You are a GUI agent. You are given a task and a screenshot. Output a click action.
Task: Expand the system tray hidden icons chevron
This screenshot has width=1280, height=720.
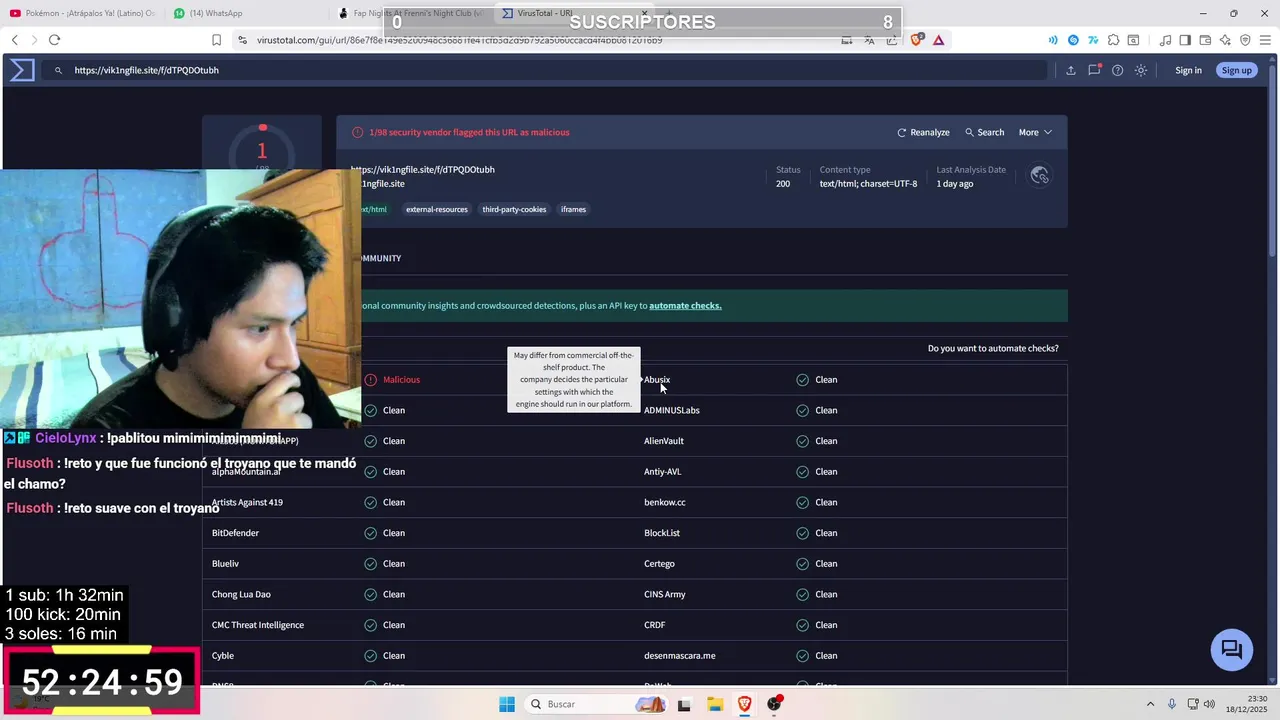pyautogui.click(x=1150, y=704)
